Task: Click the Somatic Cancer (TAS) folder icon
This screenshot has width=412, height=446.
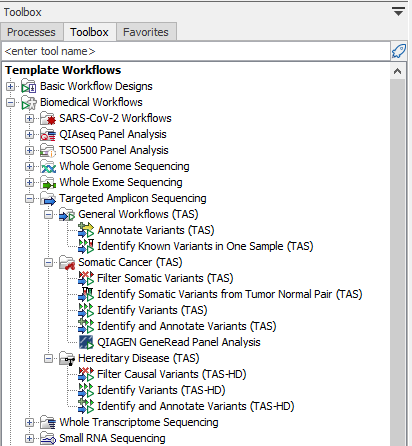Action: (x=67, y=262)
